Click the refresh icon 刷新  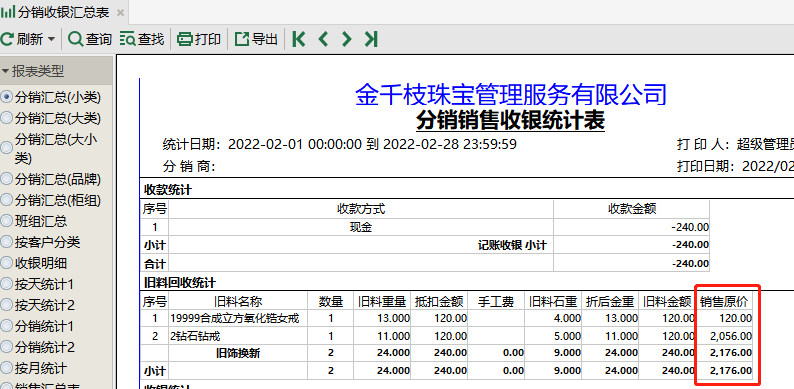(7, 39)
